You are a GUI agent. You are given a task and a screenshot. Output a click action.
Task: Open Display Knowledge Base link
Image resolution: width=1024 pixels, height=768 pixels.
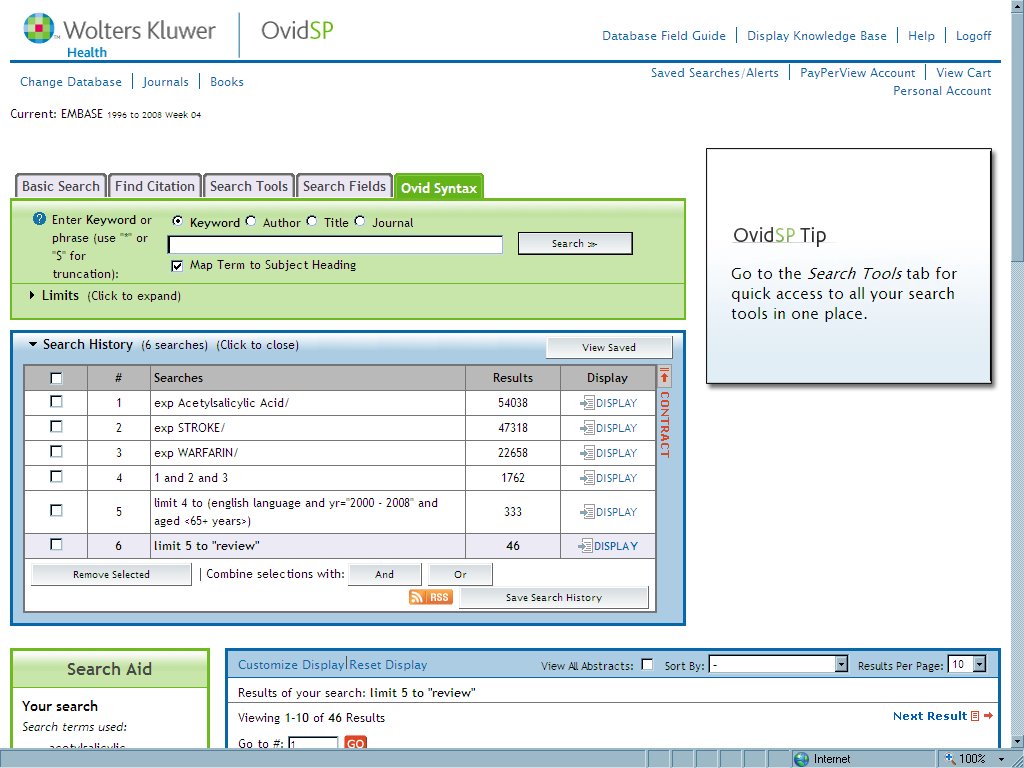click(x=817, y=36)
